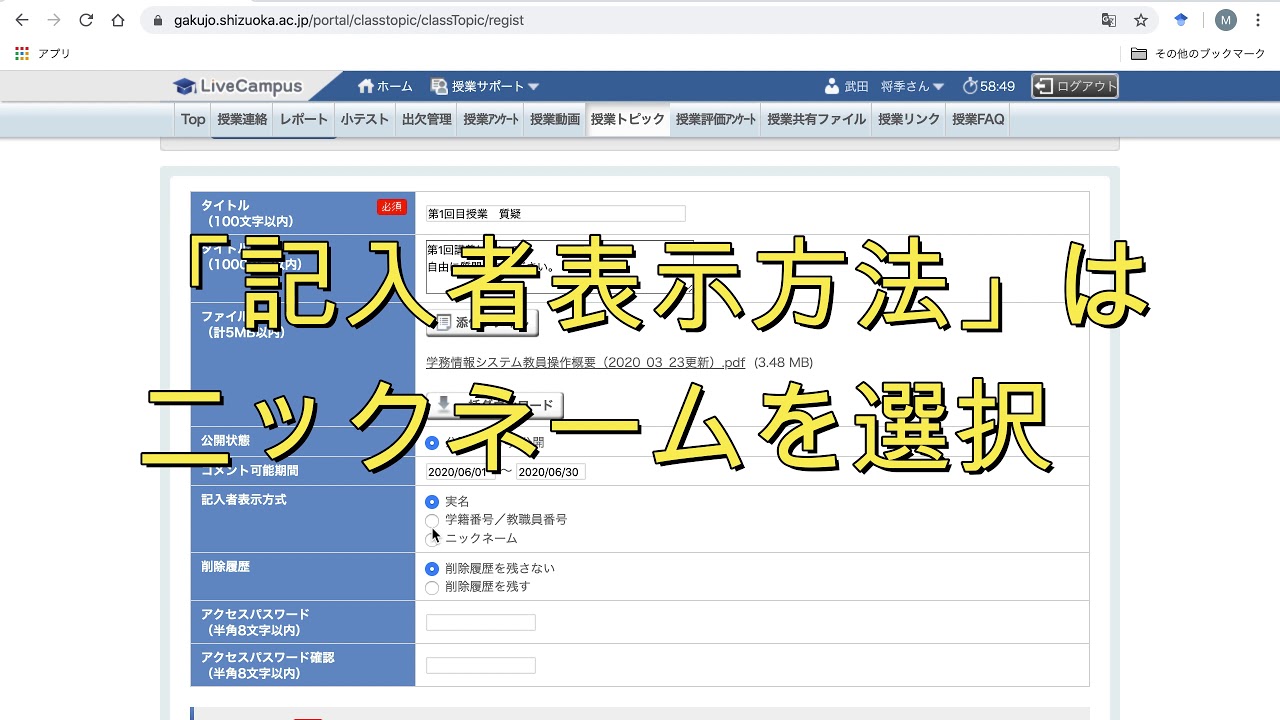Open the 授業FAQ tab
Screen dimensions: 1280x720
[978, 119]
